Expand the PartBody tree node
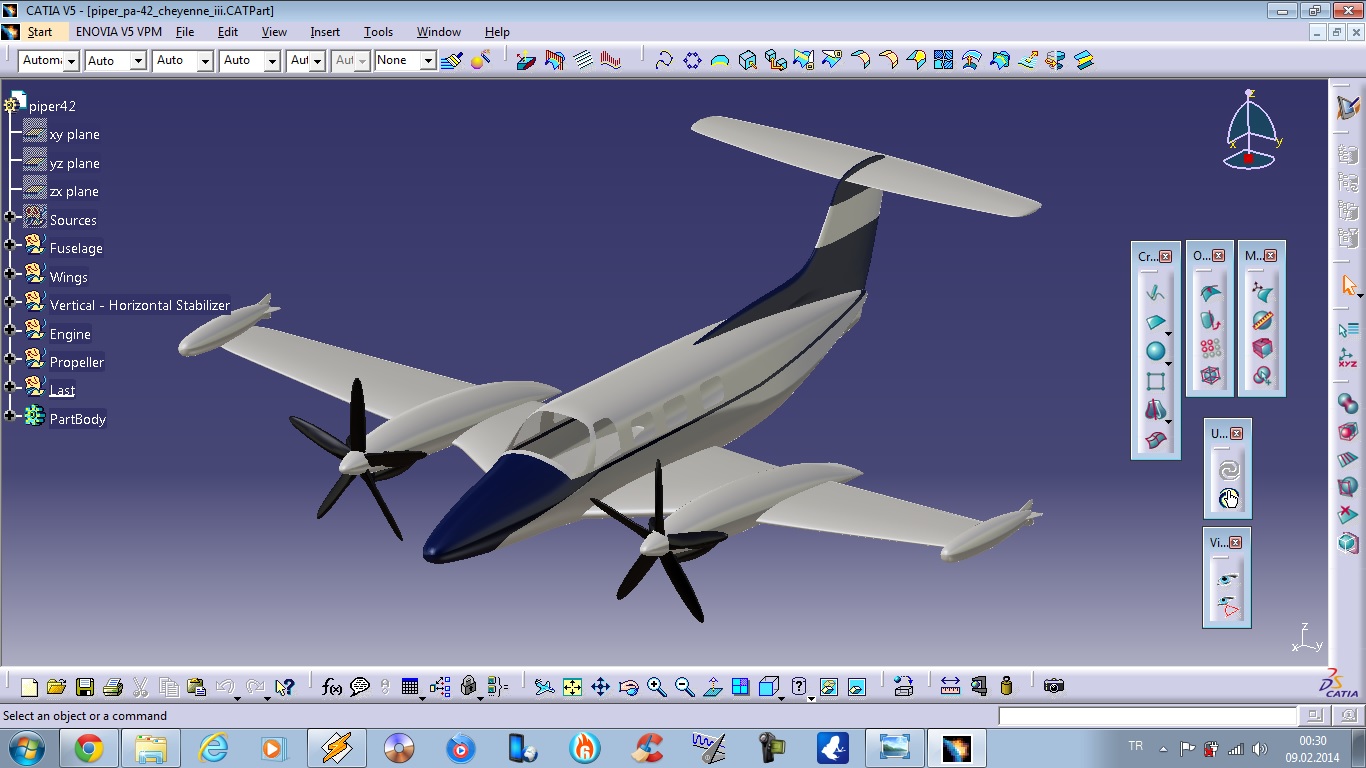Screen dimensions: 1366x768 pyautogui.click(x=10, y=415)
